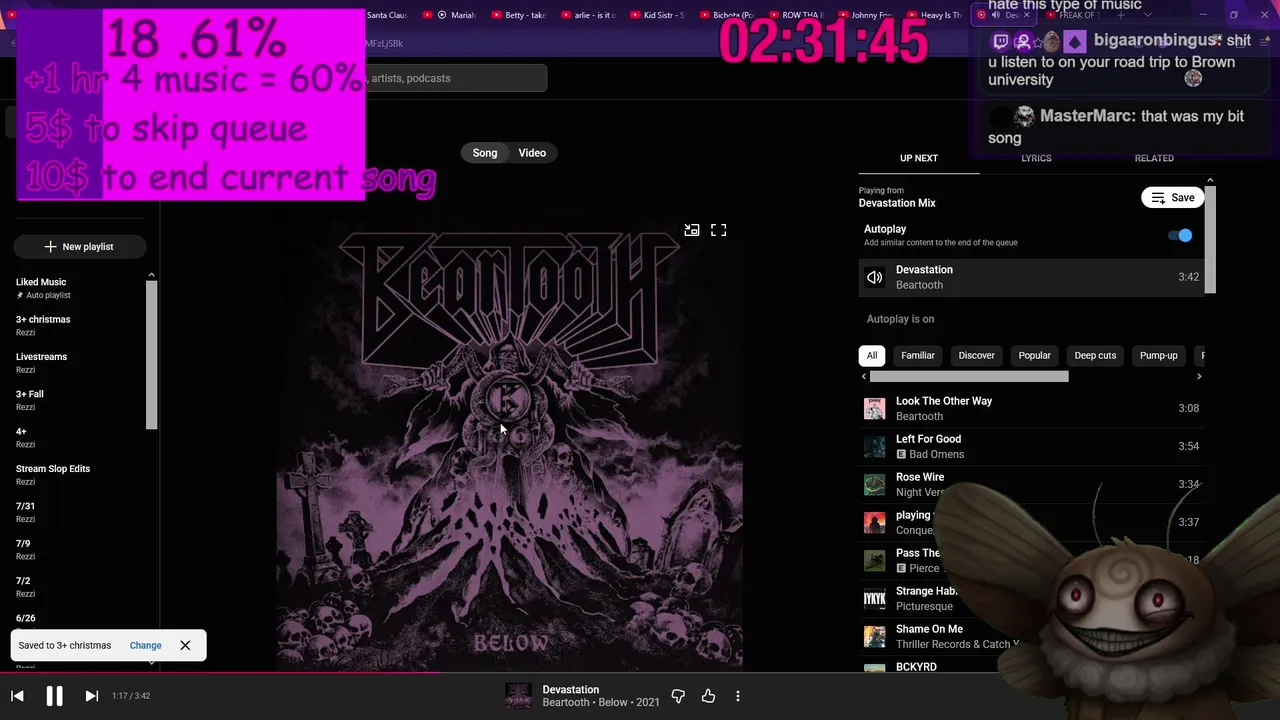Image resolution: width=1280 pixels, height=720 pixels.
Task: Open the Lyrics tab
Action: (1036, 158)
